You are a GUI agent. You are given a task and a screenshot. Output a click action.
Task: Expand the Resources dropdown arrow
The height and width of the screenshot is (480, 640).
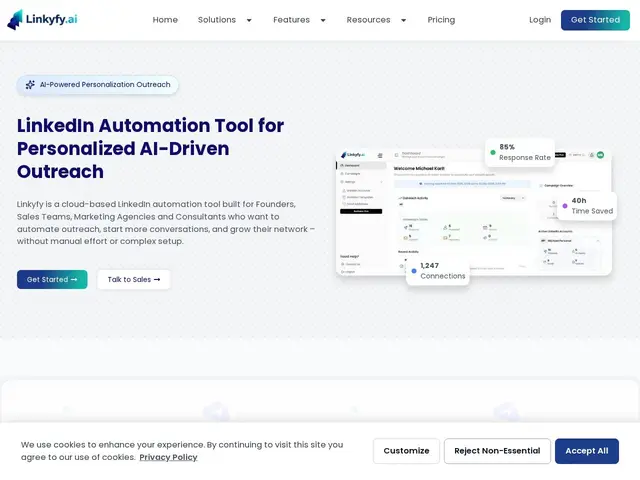point(403,20)
